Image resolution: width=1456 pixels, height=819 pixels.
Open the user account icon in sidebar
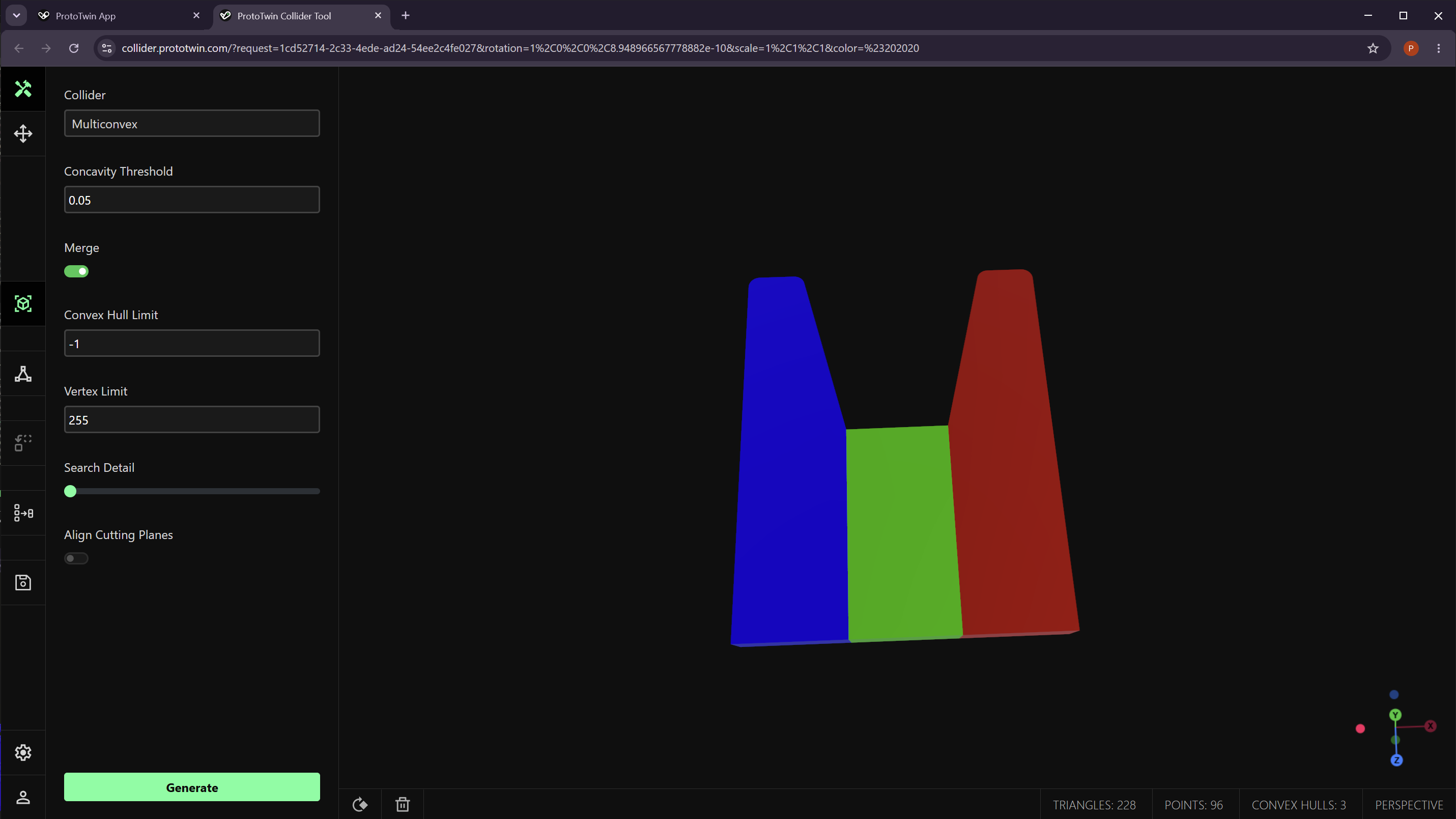23,798
